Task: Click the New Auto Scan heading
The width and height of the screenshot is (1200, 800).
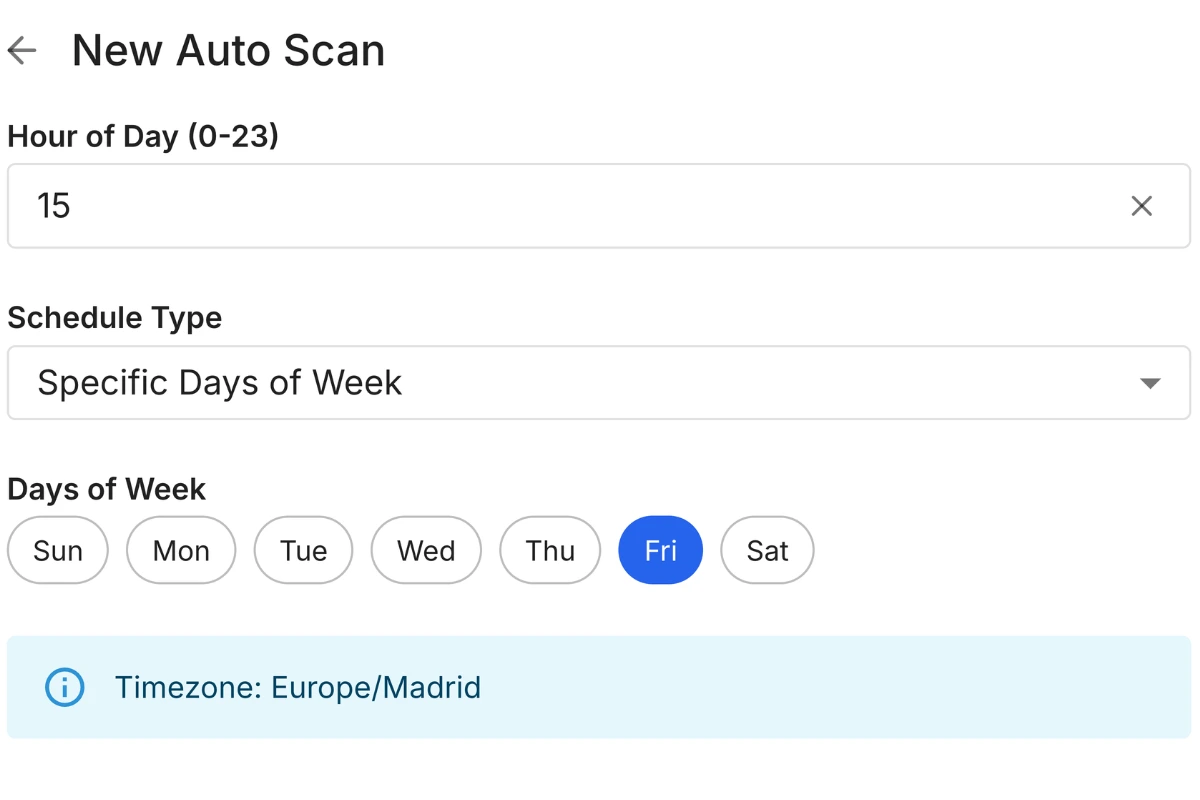Action: [x=228, y=50]
